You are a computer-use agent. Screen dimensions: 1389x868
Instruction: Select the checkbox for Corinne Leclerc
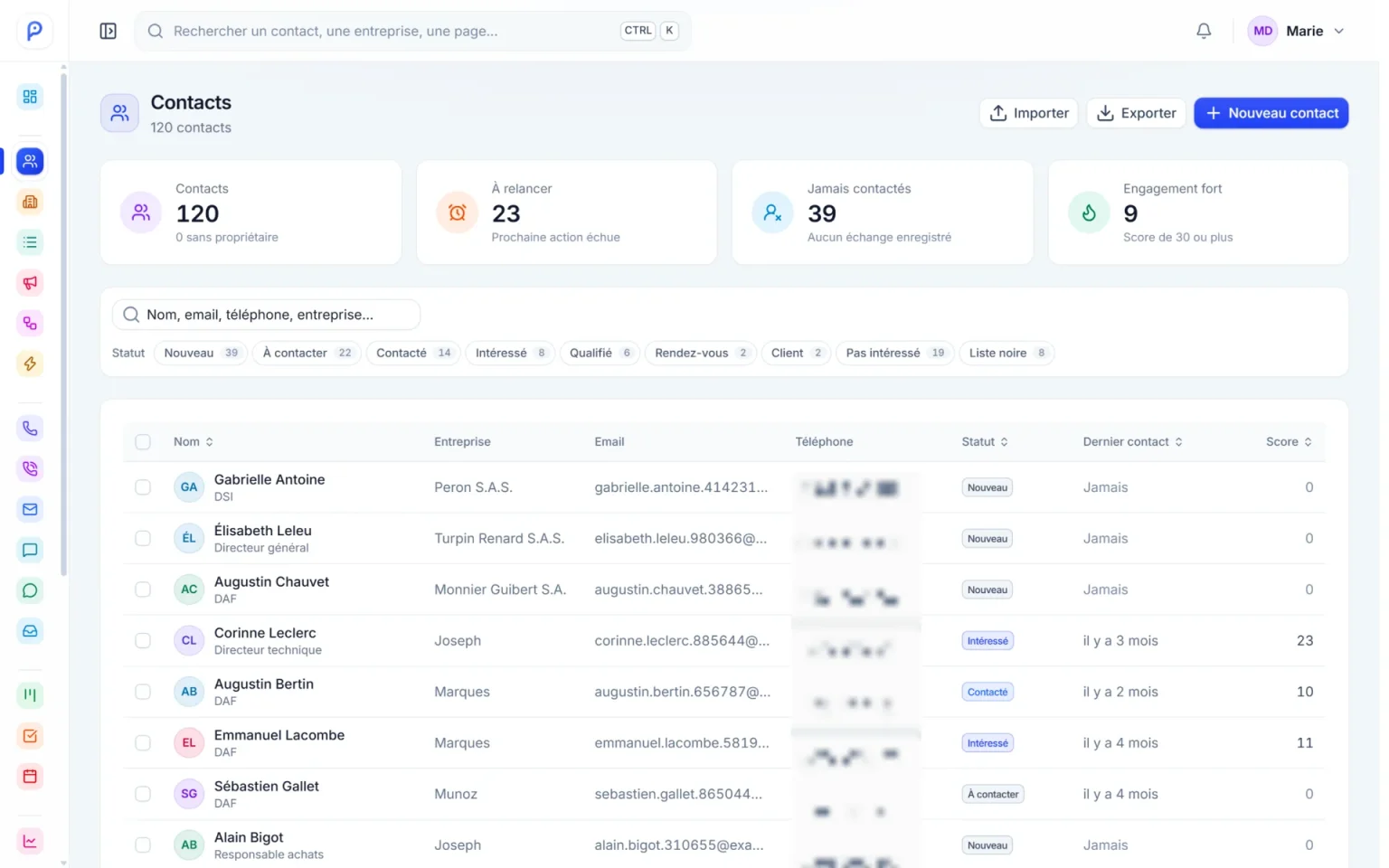(x=143, y=640)
